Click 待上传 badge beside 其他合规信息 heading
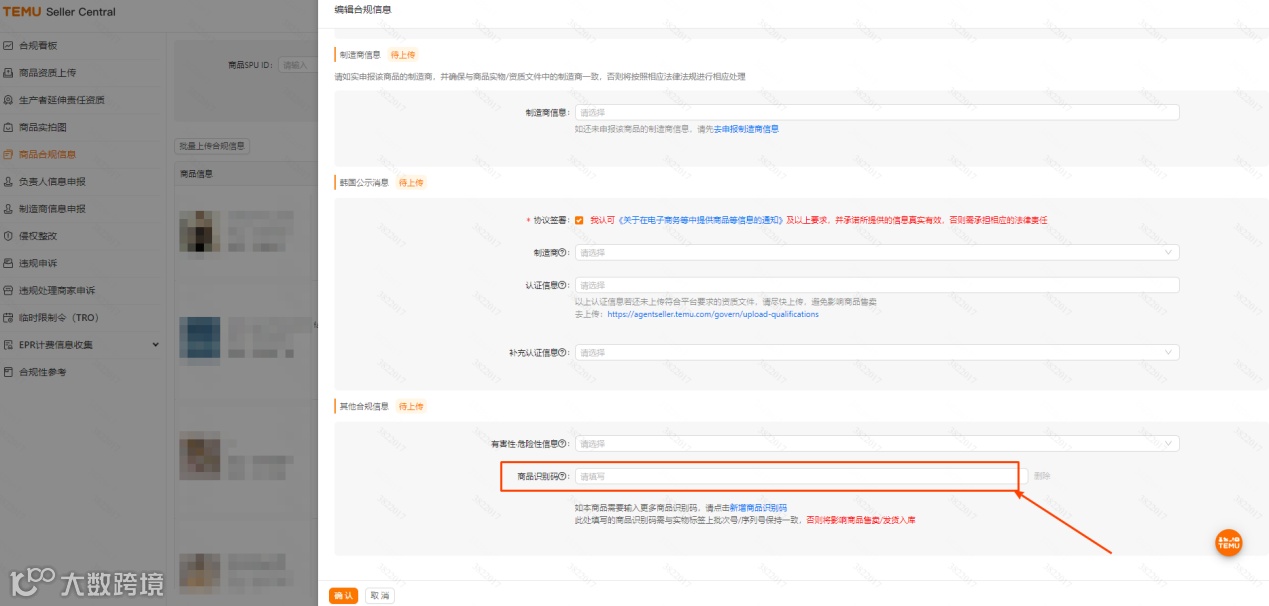This screenshot has width=1269, height=606. click(412, 407)
